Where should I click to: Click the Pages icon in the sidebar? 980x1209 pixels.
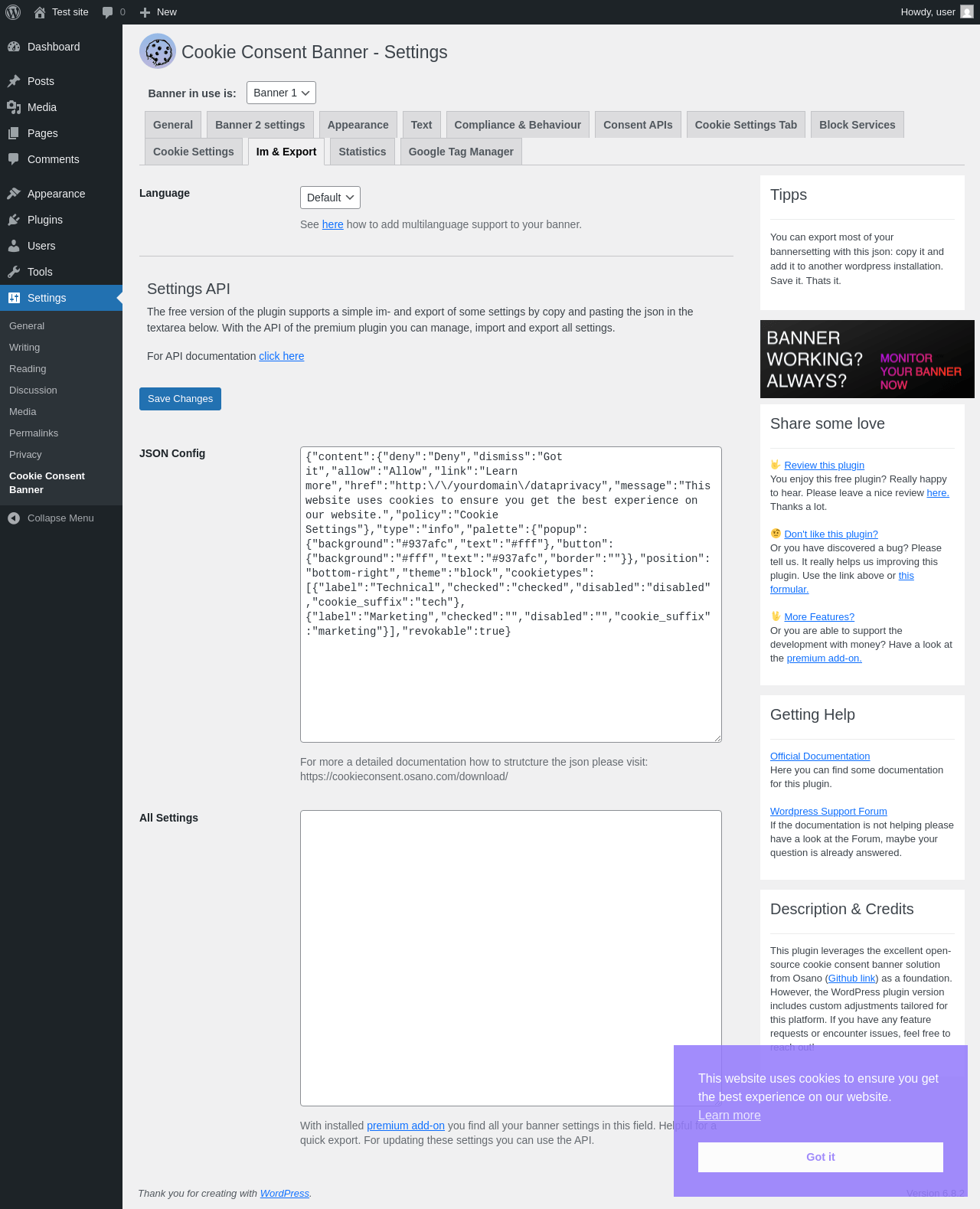coord(14,133)
